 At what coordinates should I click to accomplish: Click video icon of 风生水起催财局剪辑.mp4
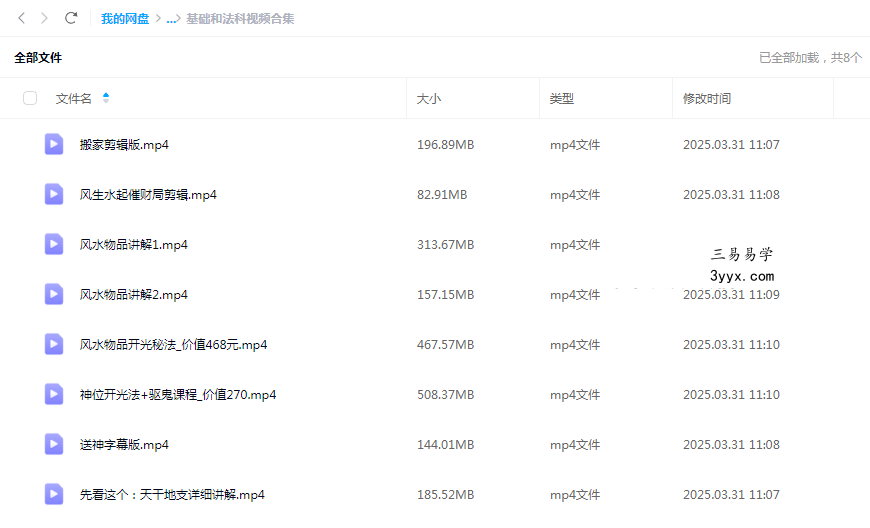click(x=54, y=194)
